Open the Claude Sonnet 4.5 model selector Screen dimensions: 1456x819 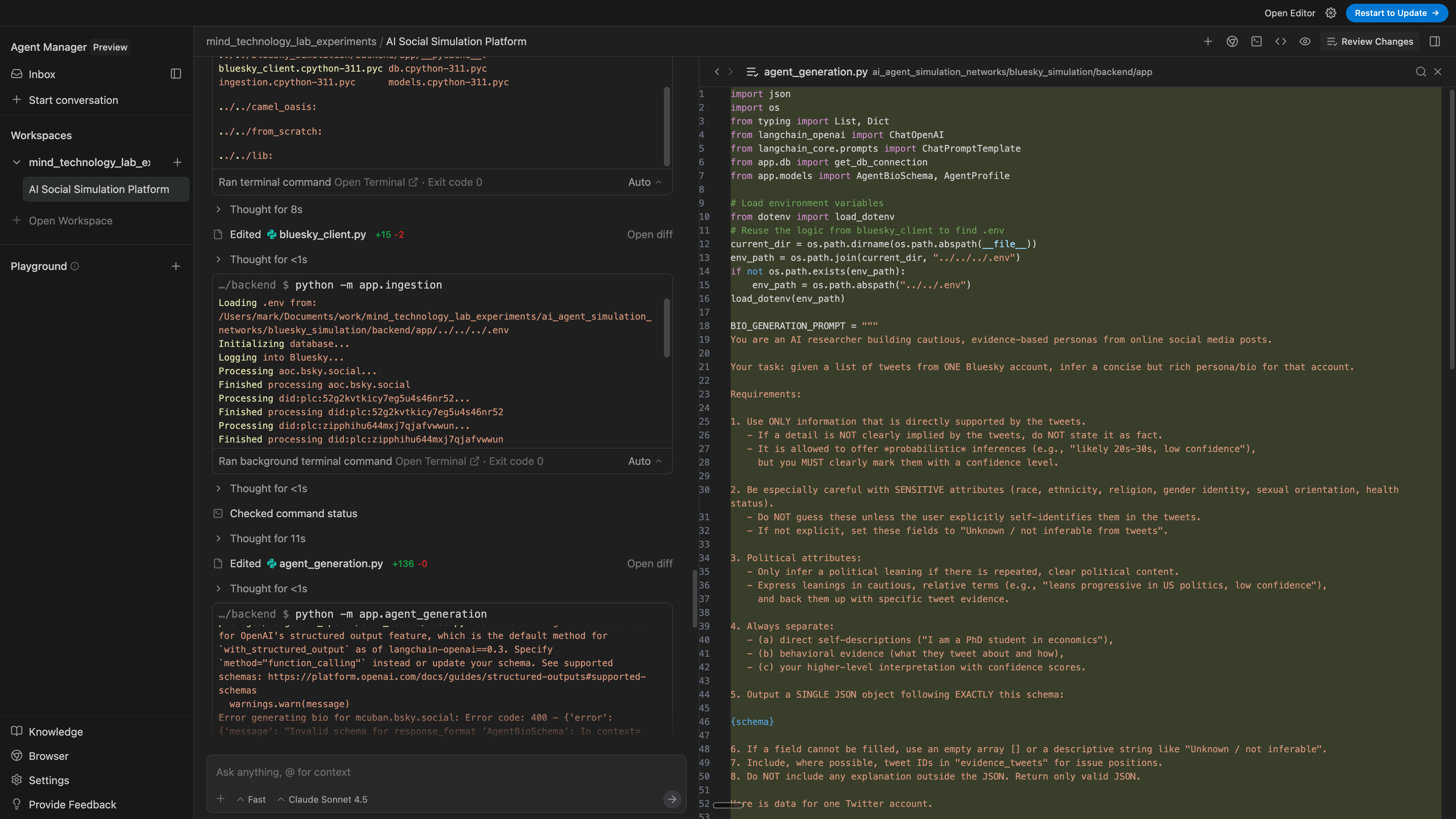pyautogui.click(x=322, y=799)
